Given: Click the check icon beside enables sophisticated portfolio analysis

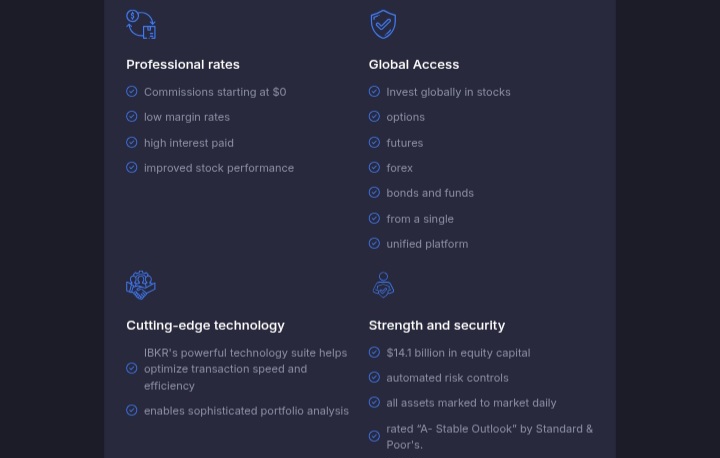Looking at the screenshot, I should (x=132, y=410).
